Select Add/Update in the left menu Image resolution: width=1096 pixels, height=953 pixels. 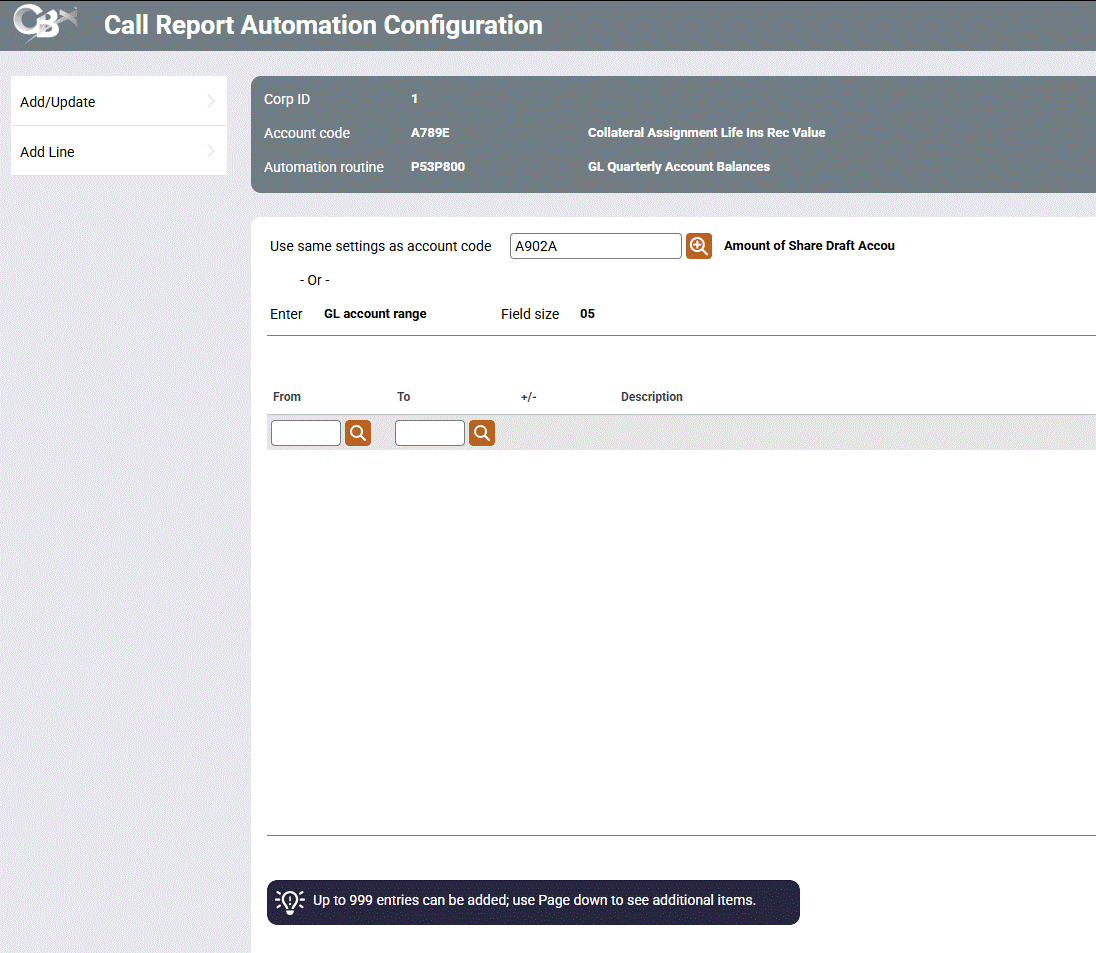[x=58, y=102]
